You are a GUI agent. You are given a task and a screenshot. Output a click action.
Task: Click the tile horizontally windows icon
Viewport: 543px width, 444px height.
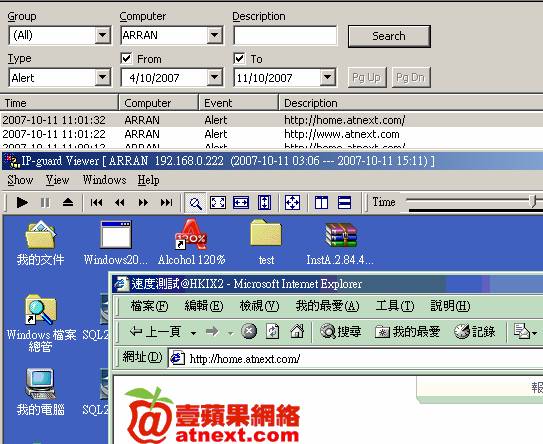coord(344,202)
